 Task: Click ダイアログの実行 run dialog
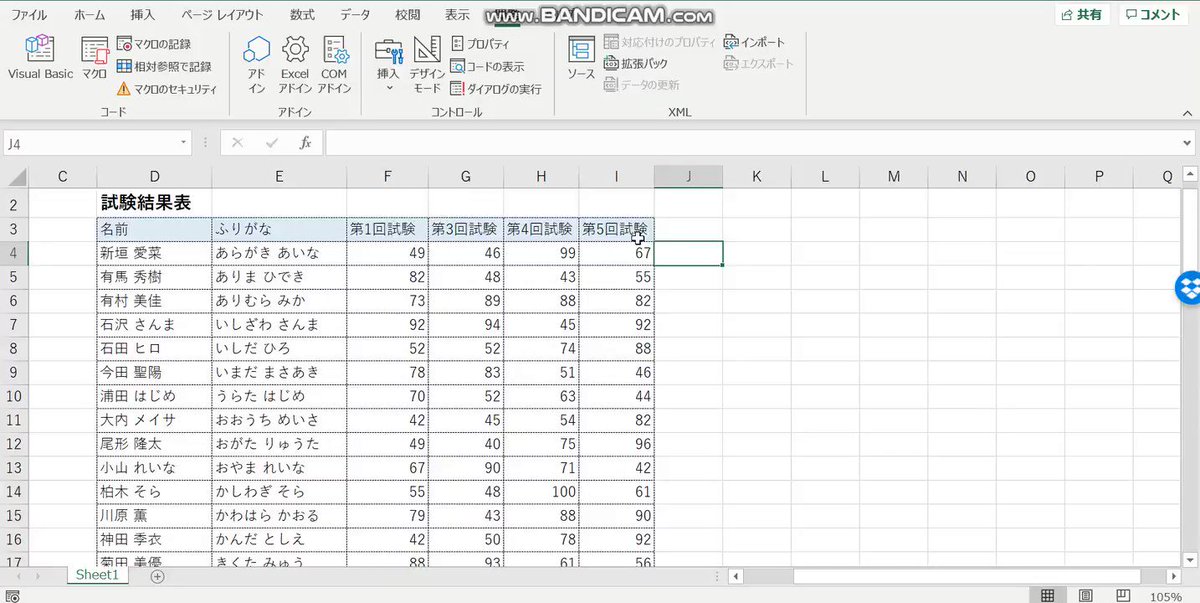pos(496,89)
